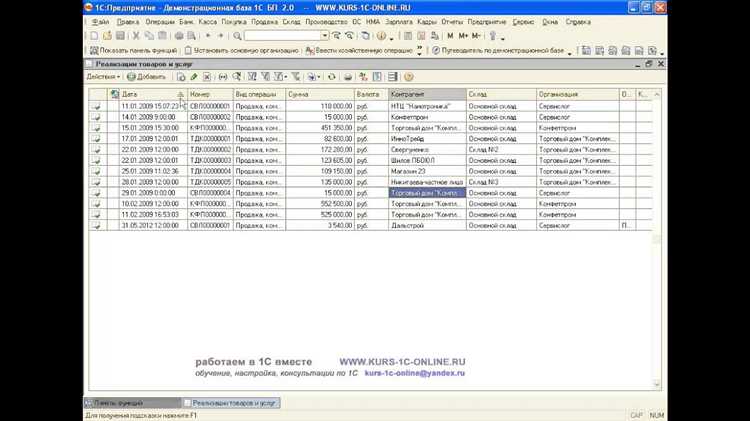Expand the second toolbar overflow chevron

click(419, 50)
